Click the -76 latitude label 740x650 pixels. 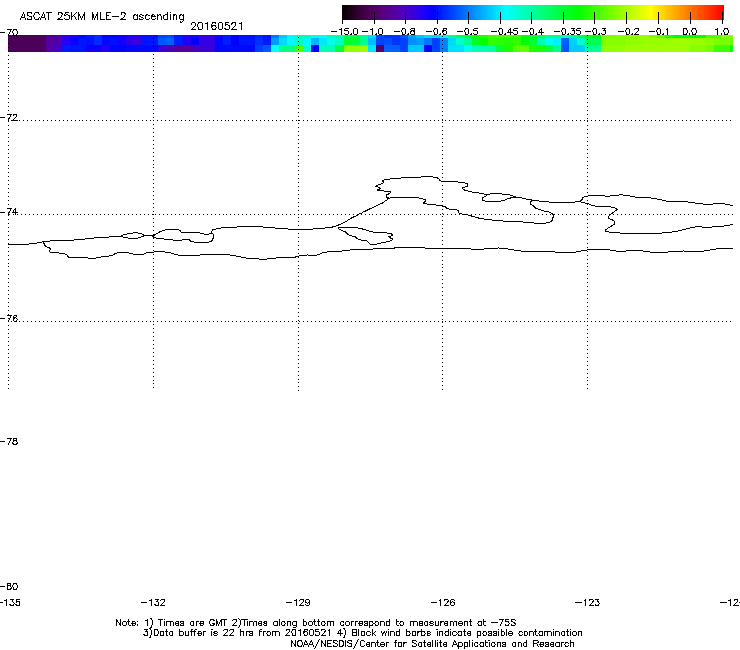click(x=9, y=319)
